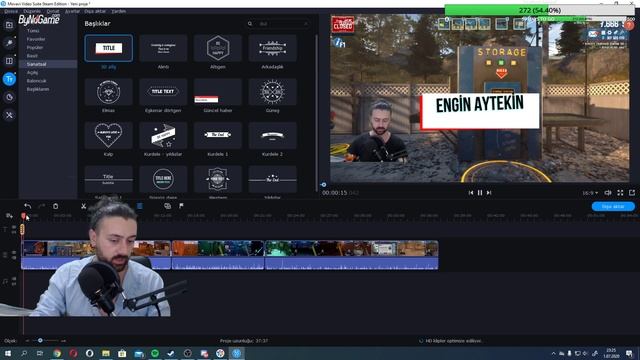Click the marker flag icon
Viewport: 640px width, 360px height.
(x=181, y=206)
